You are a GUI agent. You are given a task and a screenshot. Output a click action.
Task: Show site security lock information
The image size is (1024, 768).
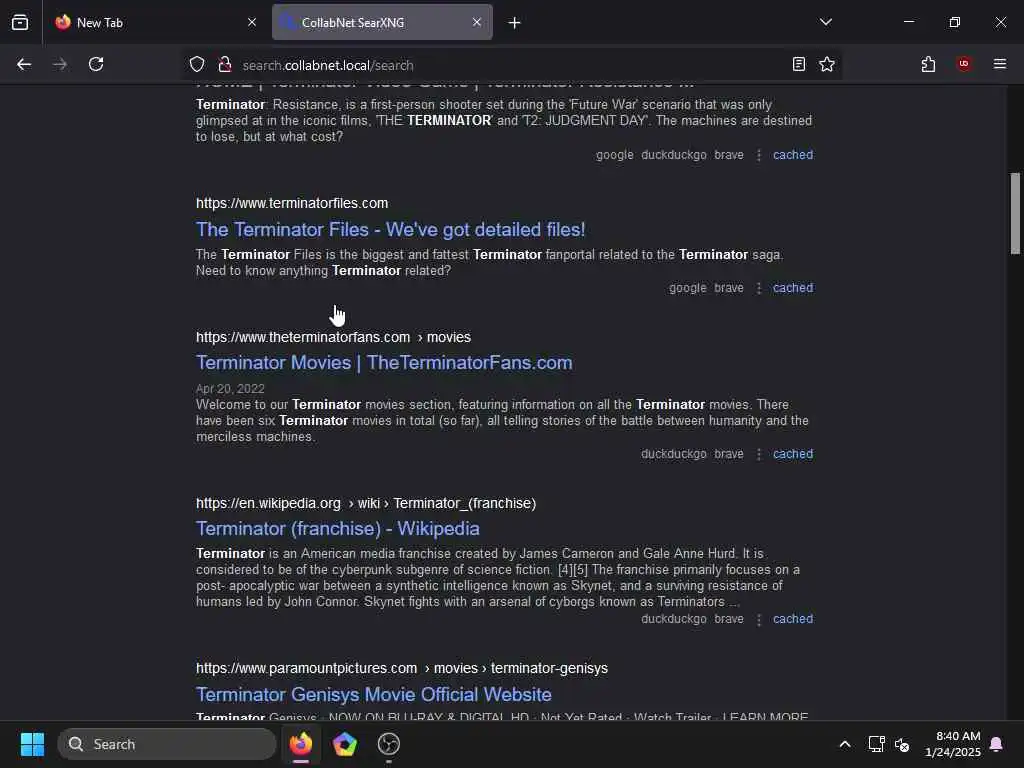(x=225, y=64)
